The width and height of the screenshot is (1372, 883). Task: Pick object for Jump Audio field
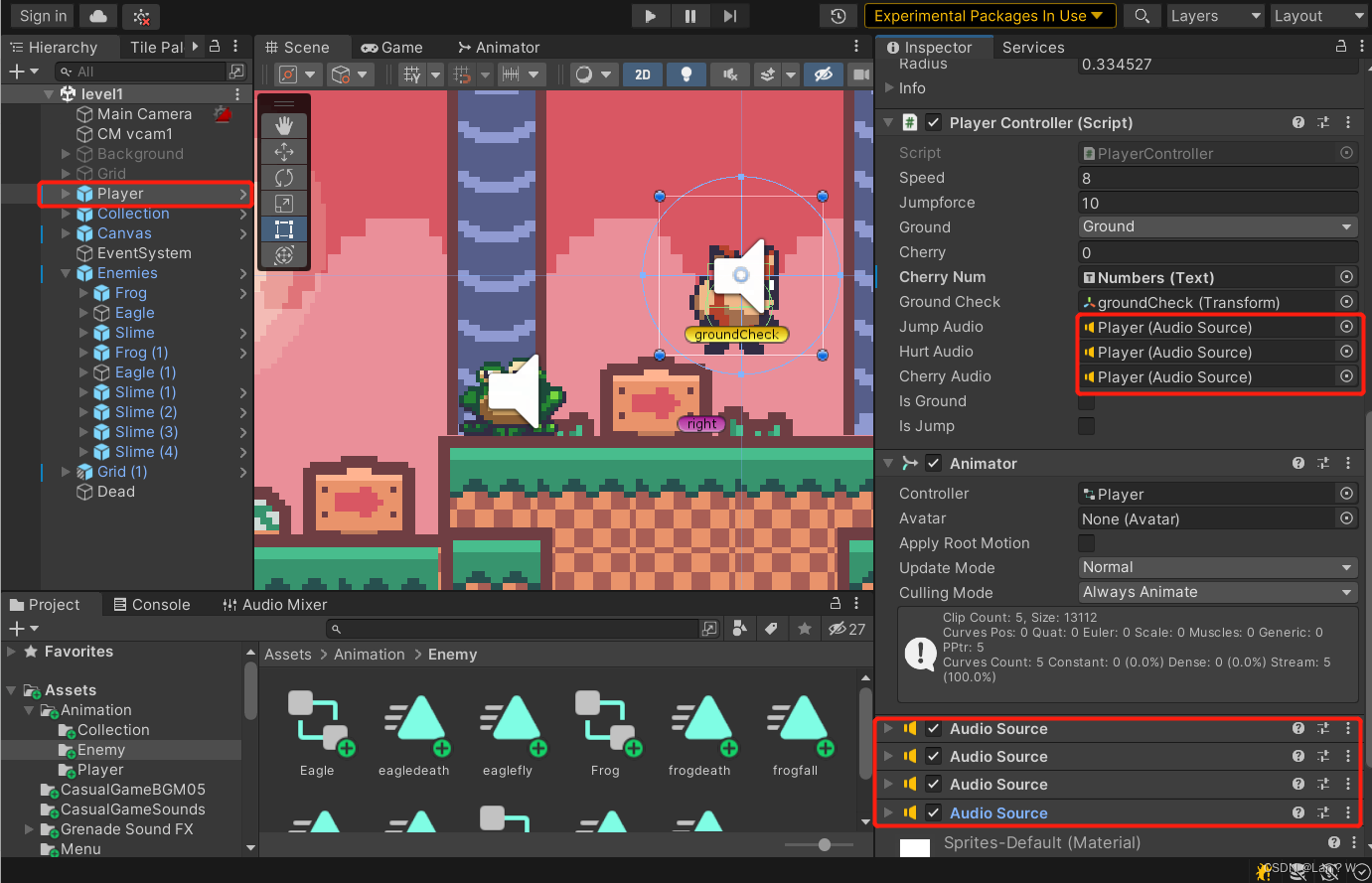point(1346,327)
